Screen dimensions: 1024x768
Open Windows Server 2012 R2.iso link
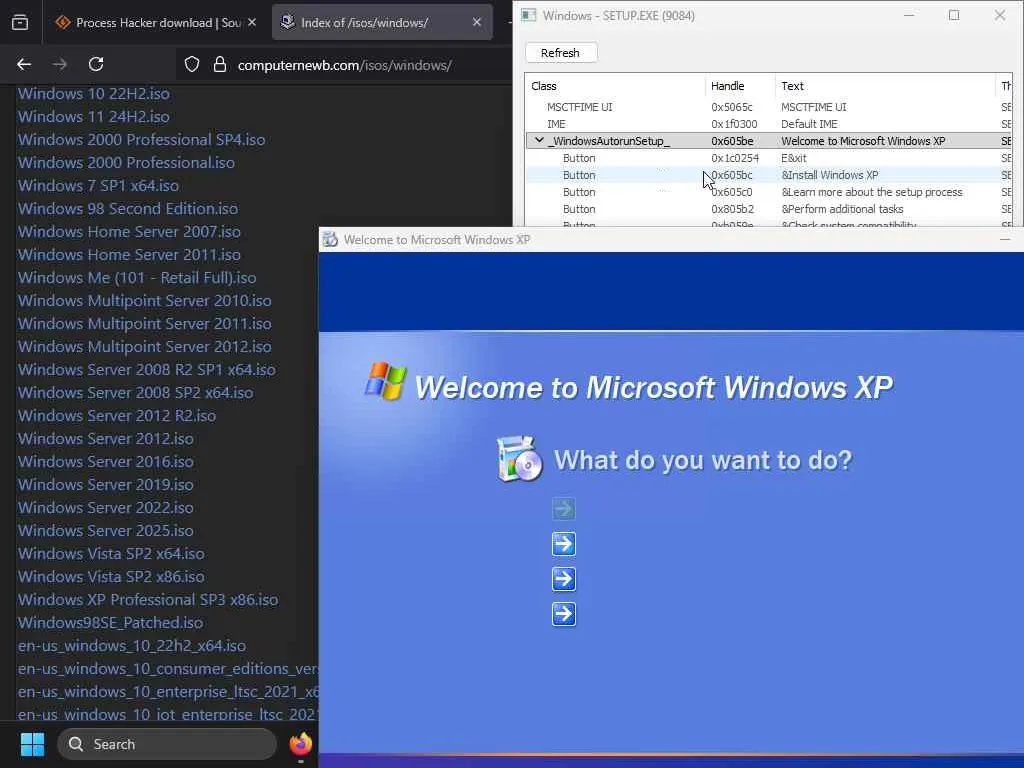tap(117, 415)
